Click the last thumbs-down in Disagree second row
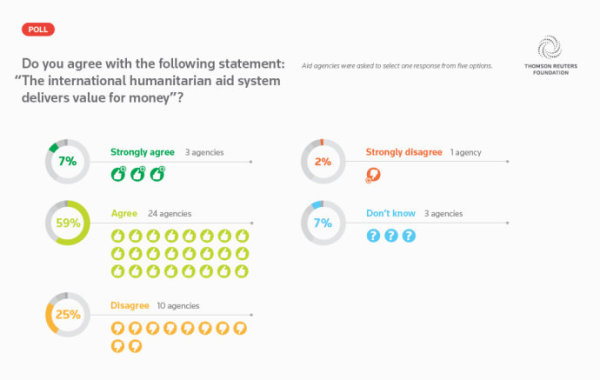Screen dimensions: 600x380 [135, 346]
